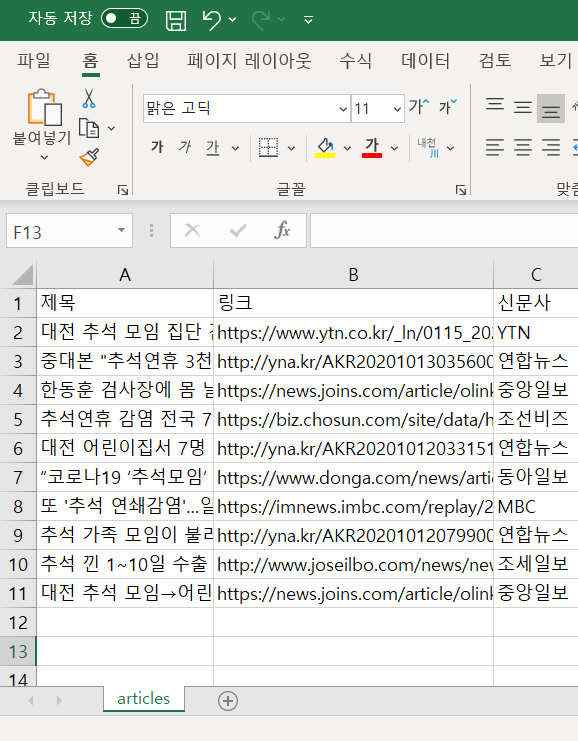This screenshot has height=741, width=578.
Task: Open the fill color dropdown arrow
Action: [x=347, y=148]
